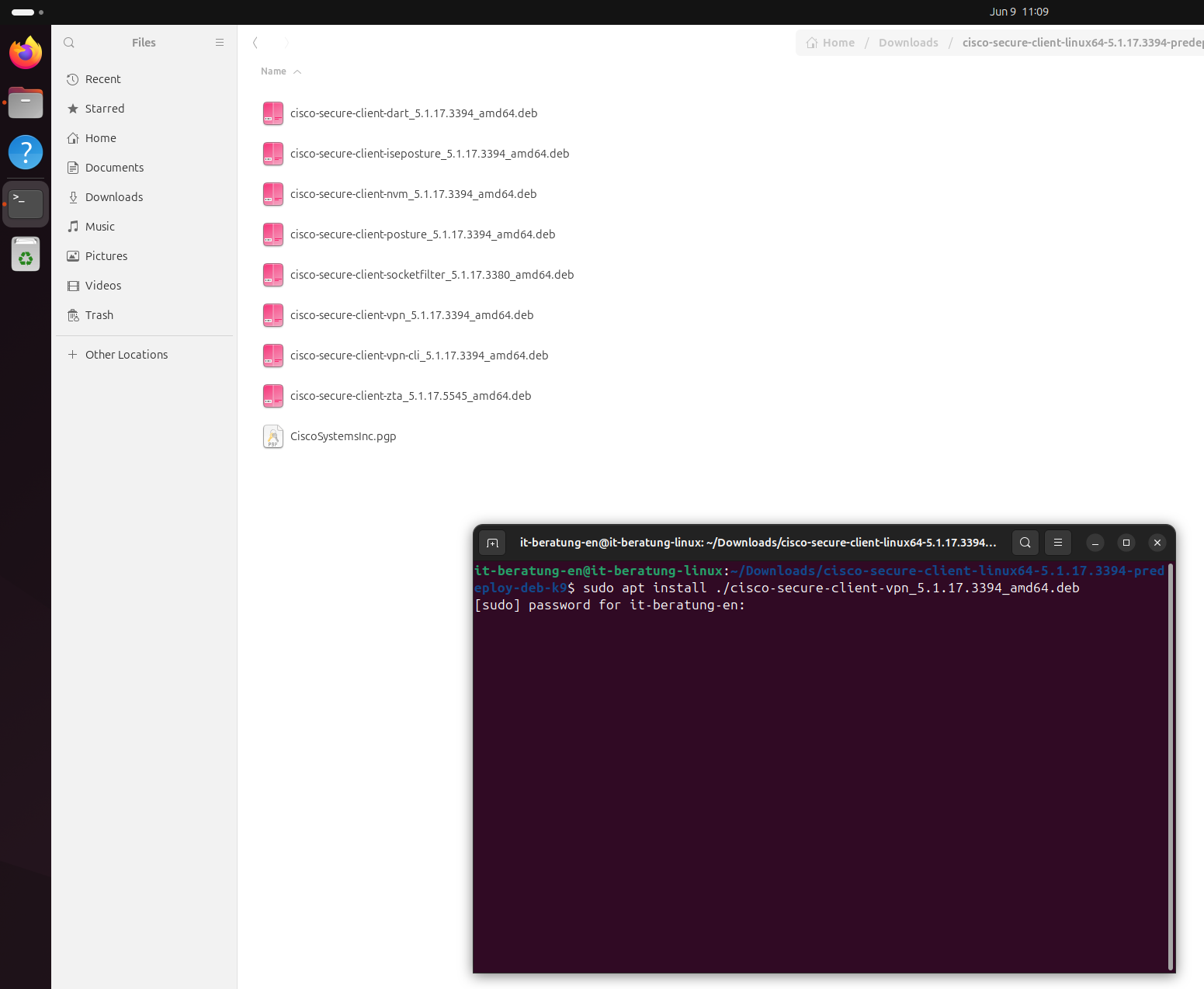
Task: Click the Activities workspace indicator
Action: click(x=27, y=12)
